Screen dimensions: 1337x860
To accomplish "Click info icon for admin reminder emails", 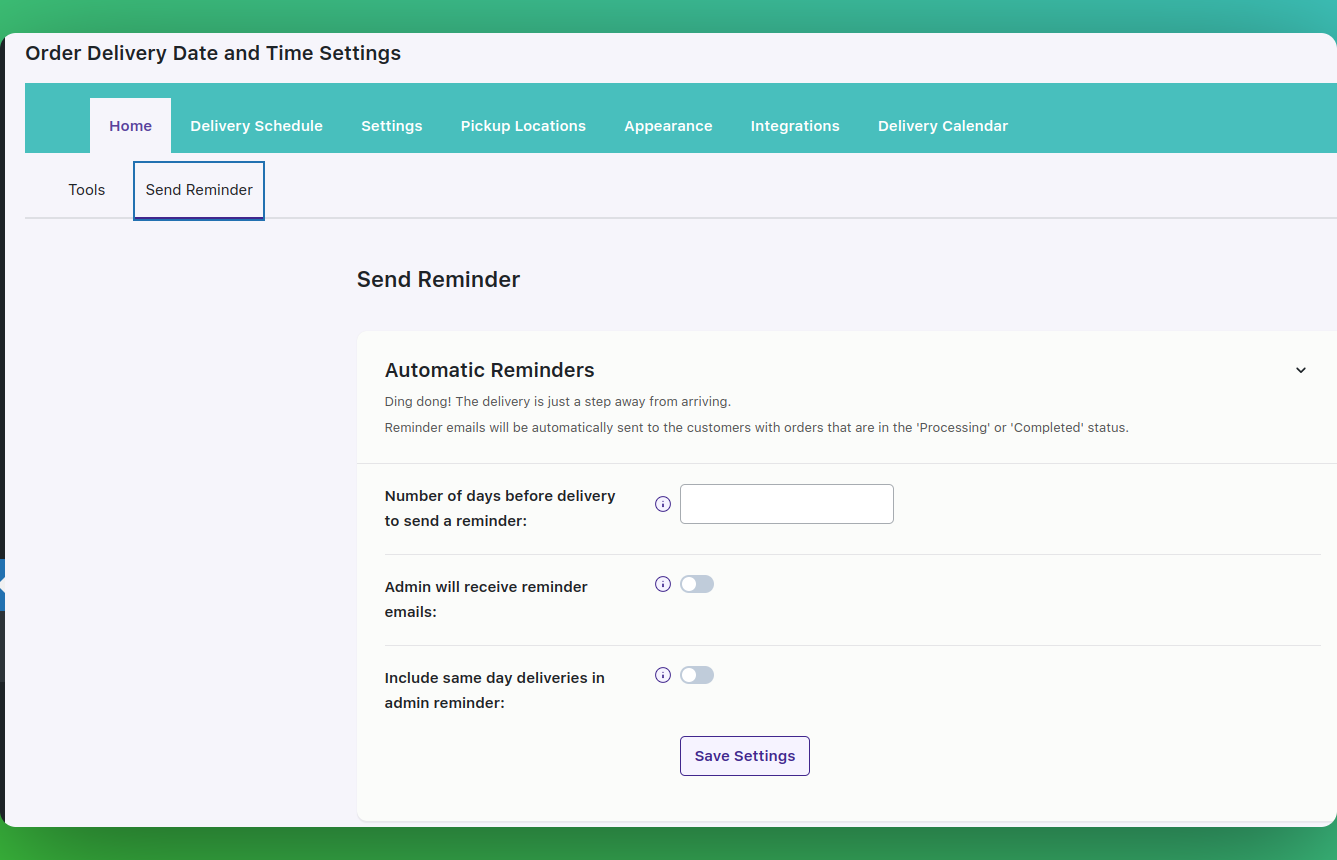I will (x=662, y=584).
